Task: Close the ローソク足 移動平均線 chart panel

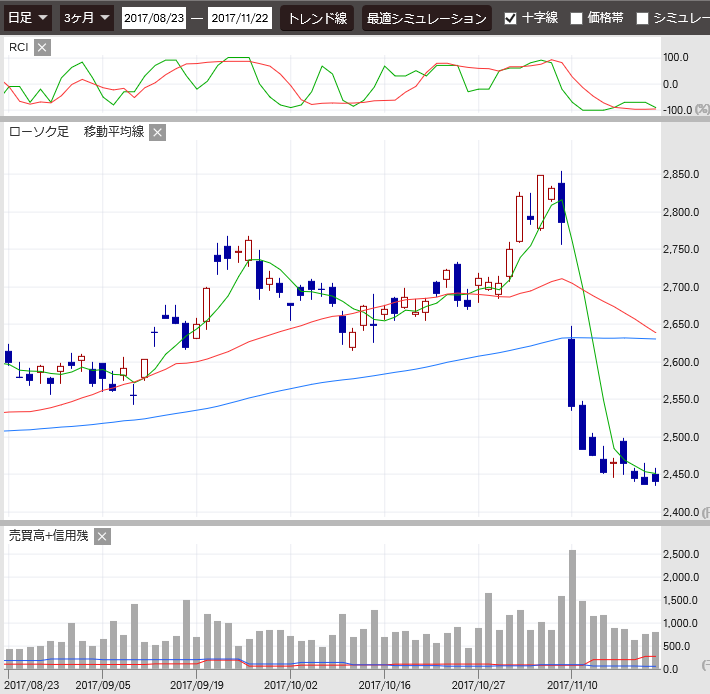Action: coord(157,132)
